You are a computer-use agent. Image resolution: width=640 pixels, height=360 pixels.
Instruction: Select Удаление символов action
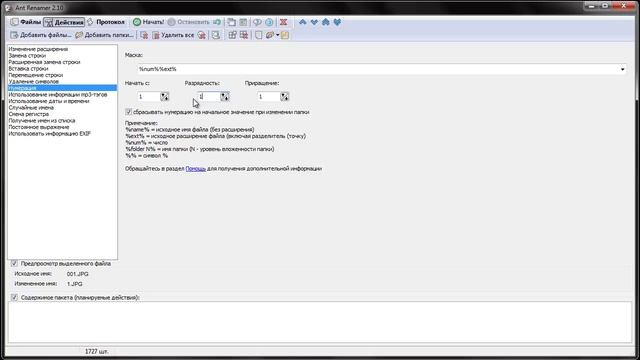[x=34, y=82]
